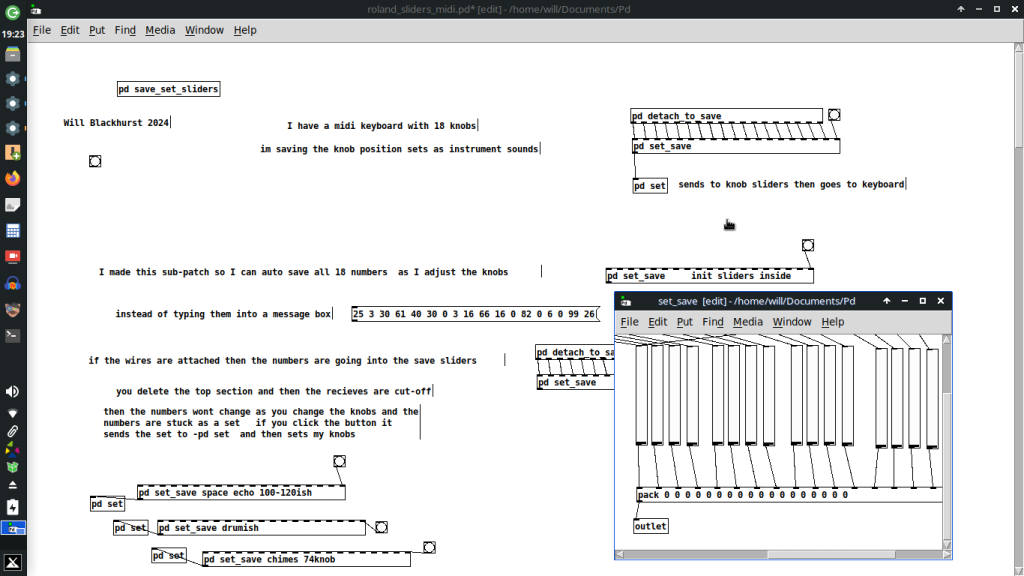Viewport: 1024px width, 576px height.
Task: Click the paperclip clipboard tray icon
Action: (12, 431)
